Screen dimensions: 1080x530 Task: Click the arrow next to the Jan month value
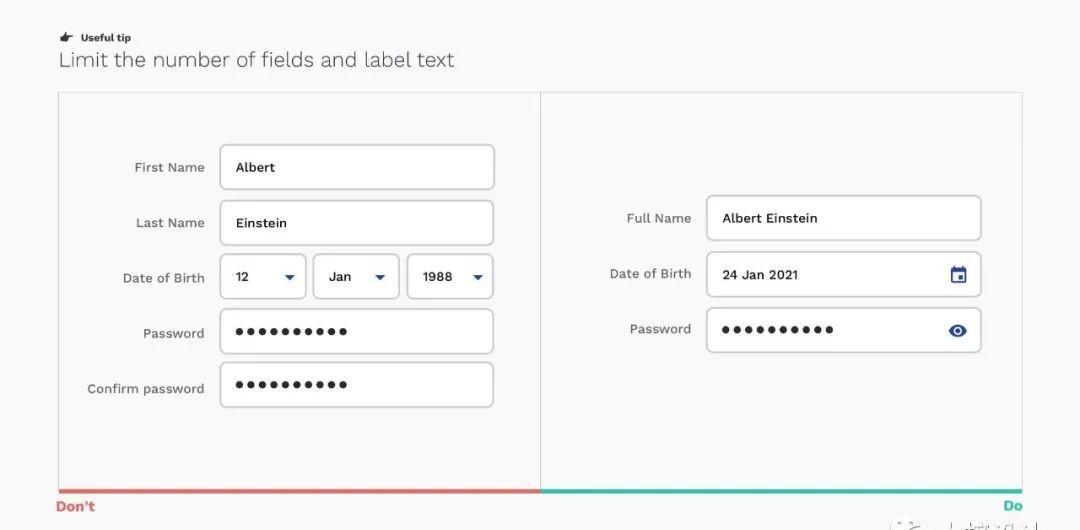(x=380, y=277)
